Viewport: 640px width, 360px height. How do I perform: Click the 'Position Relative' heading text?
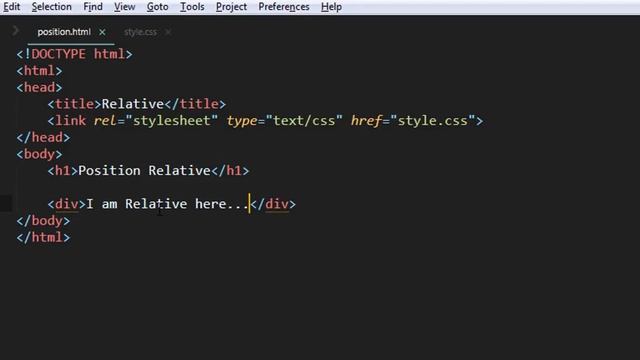[x=144, y=171]
